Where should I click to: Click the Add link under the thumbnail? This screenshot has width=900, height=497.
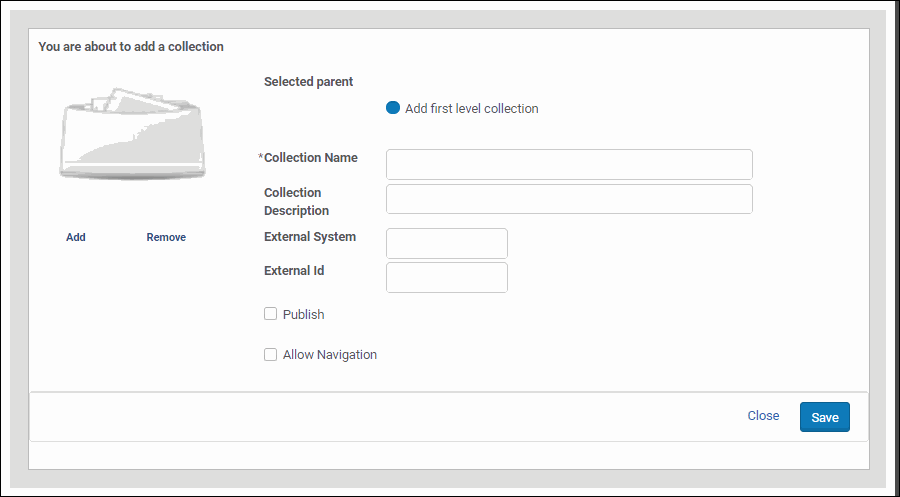(x=76, y=238)
